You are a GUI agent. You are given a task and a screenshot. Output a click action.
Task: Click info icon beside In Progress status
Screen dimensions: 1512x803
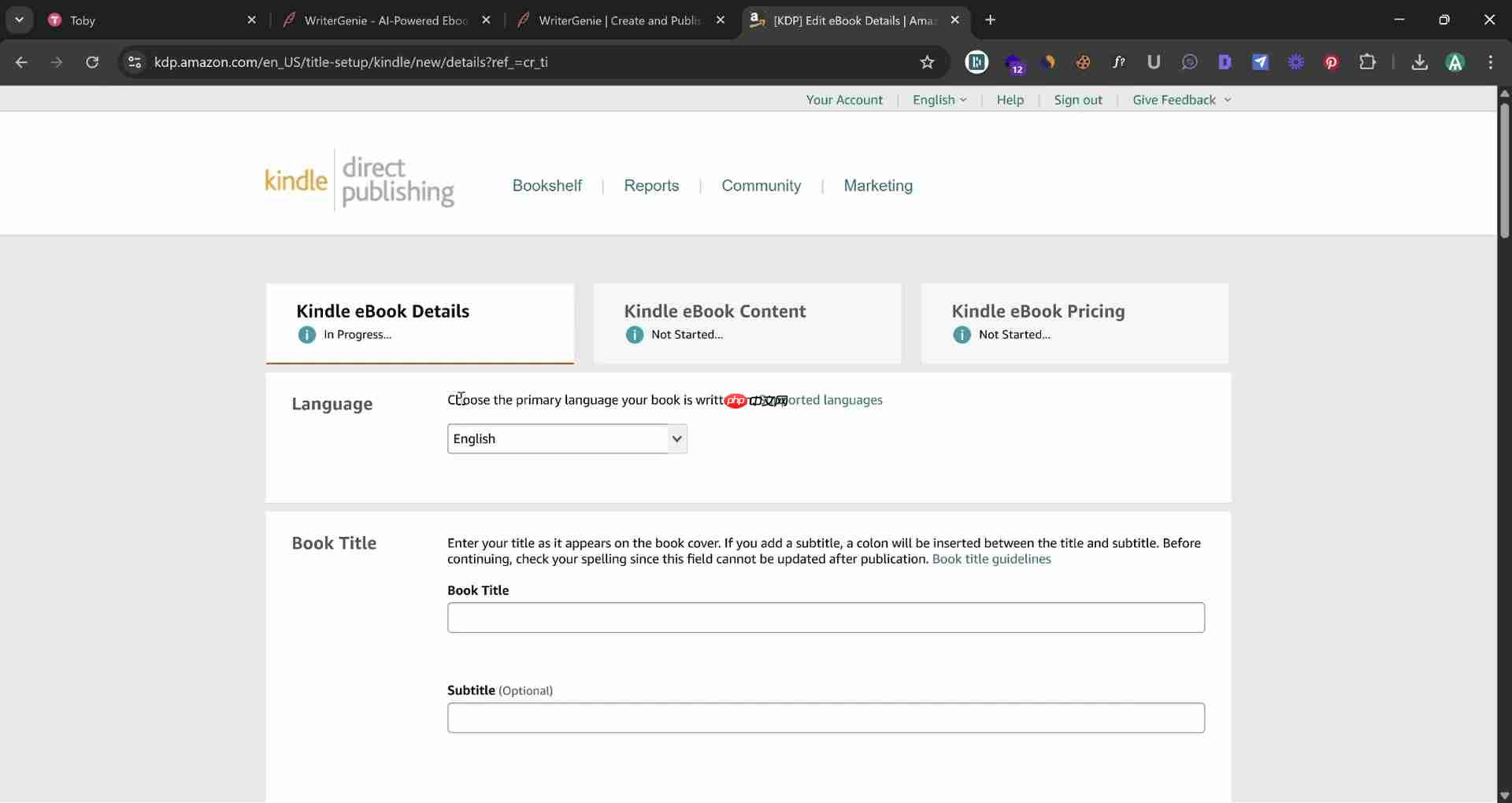click(x=307, y=335)
